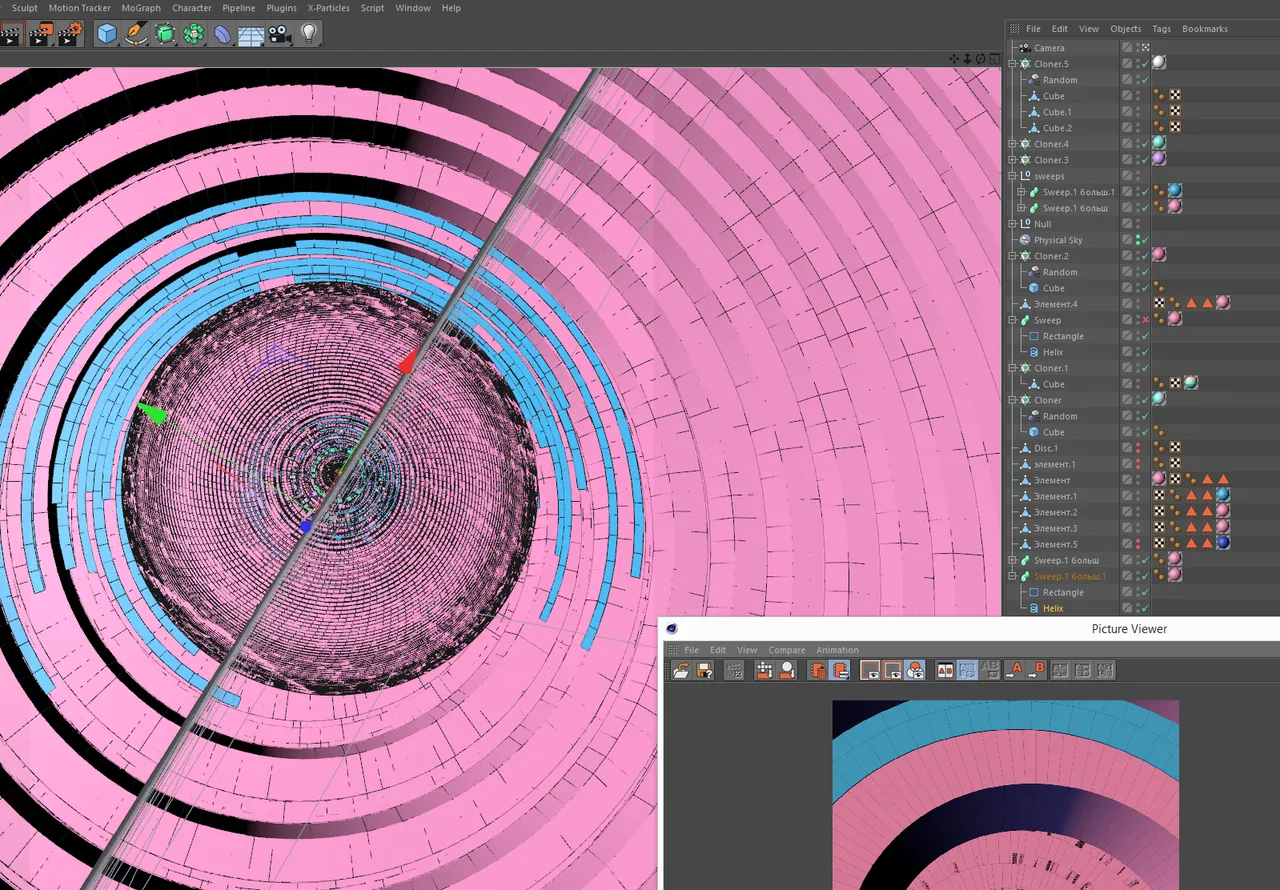
Task: Click the viewport rotate-view icon
Action: pyautogui.click(x=981, y=58)
